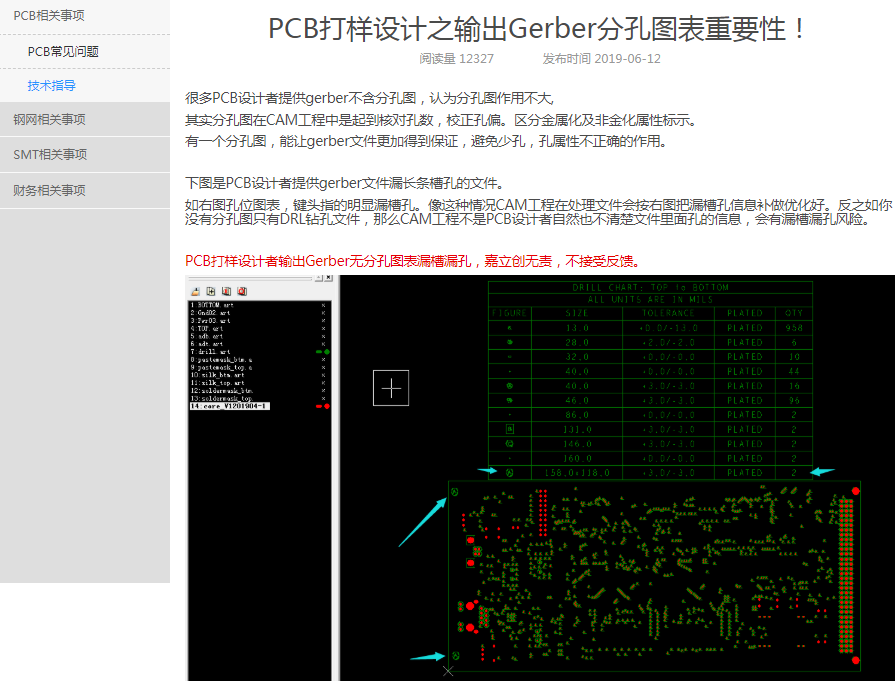Click the folder icon above the layer list
Viewport: 895px width, 681px height.
[194, 290]
